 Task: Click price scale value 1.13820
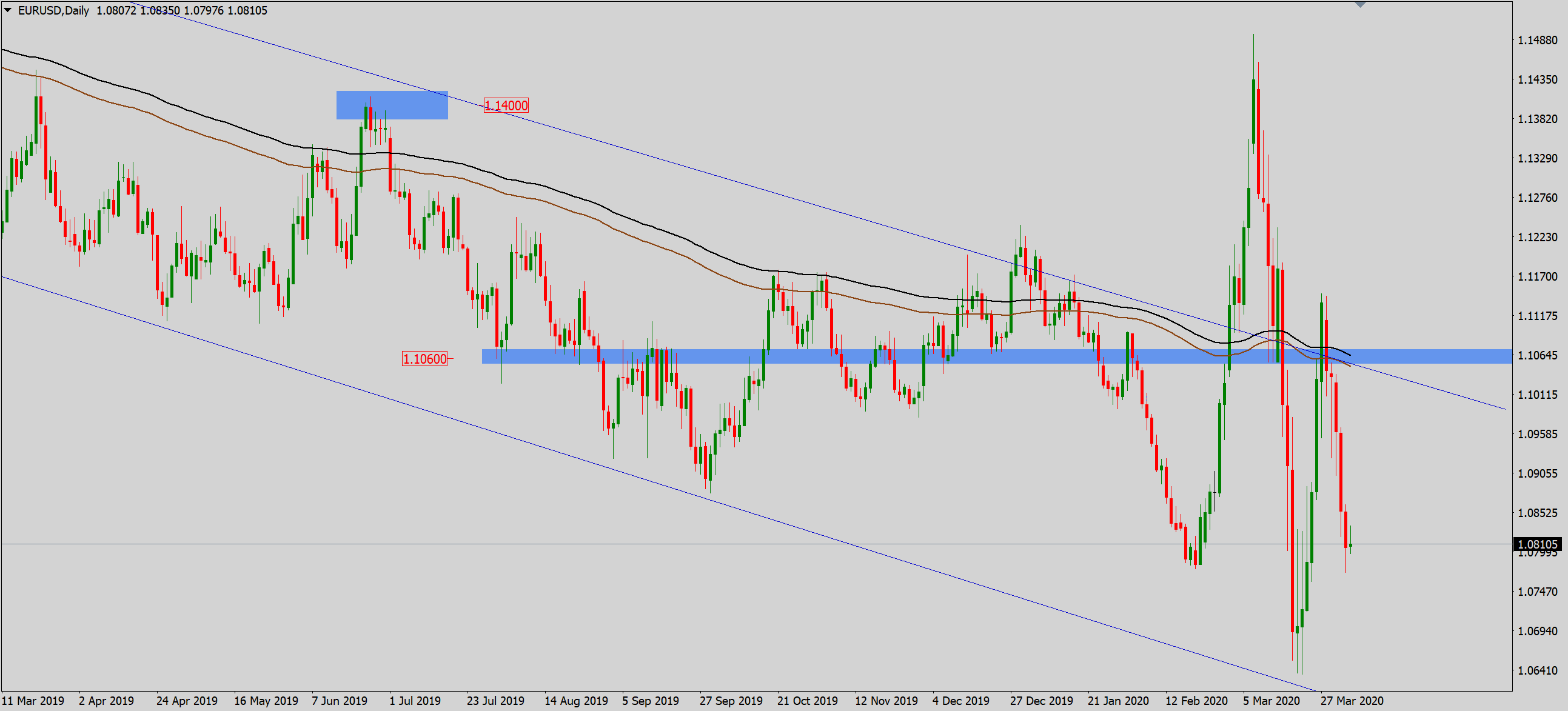coord(1538,119)
